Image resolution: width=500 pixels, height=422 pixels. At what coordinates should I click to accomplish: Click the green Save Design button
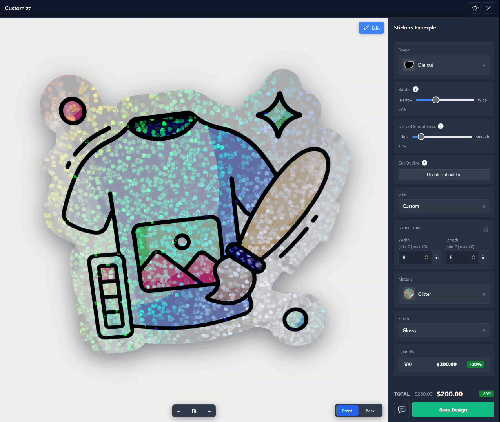click(453, 410)
